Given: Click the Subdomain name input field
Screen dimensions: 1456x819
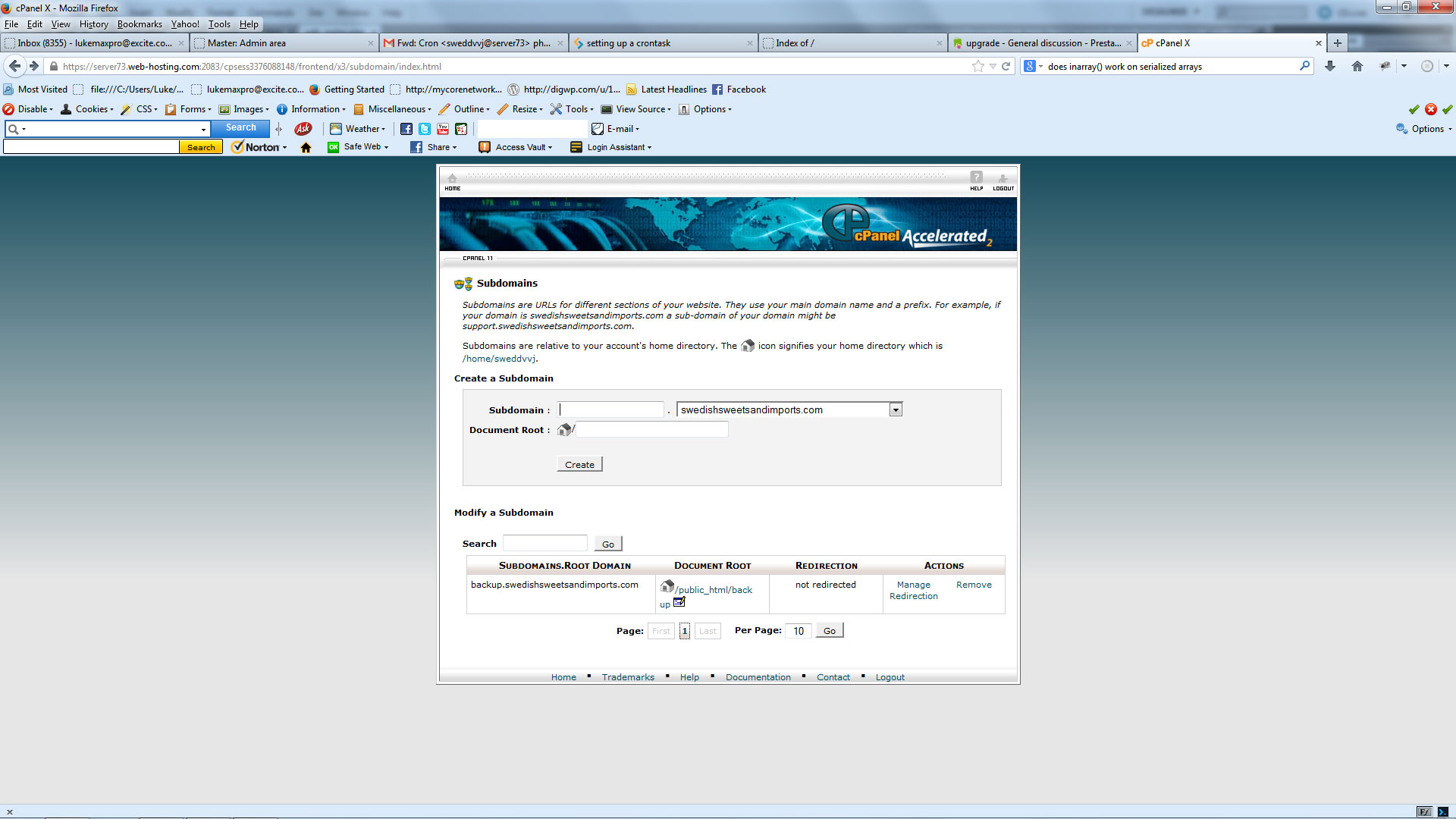Looking at the screenshot, I should point(611,410).
